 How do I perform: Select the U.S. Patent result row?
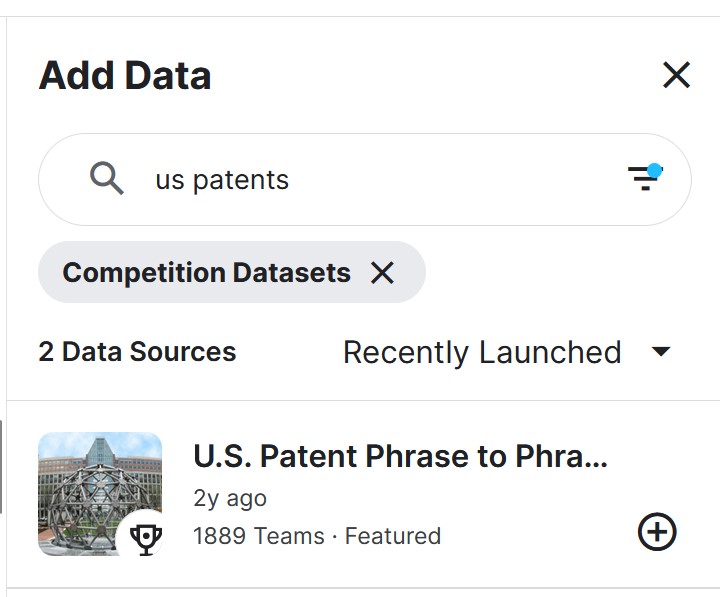[363, 494]
